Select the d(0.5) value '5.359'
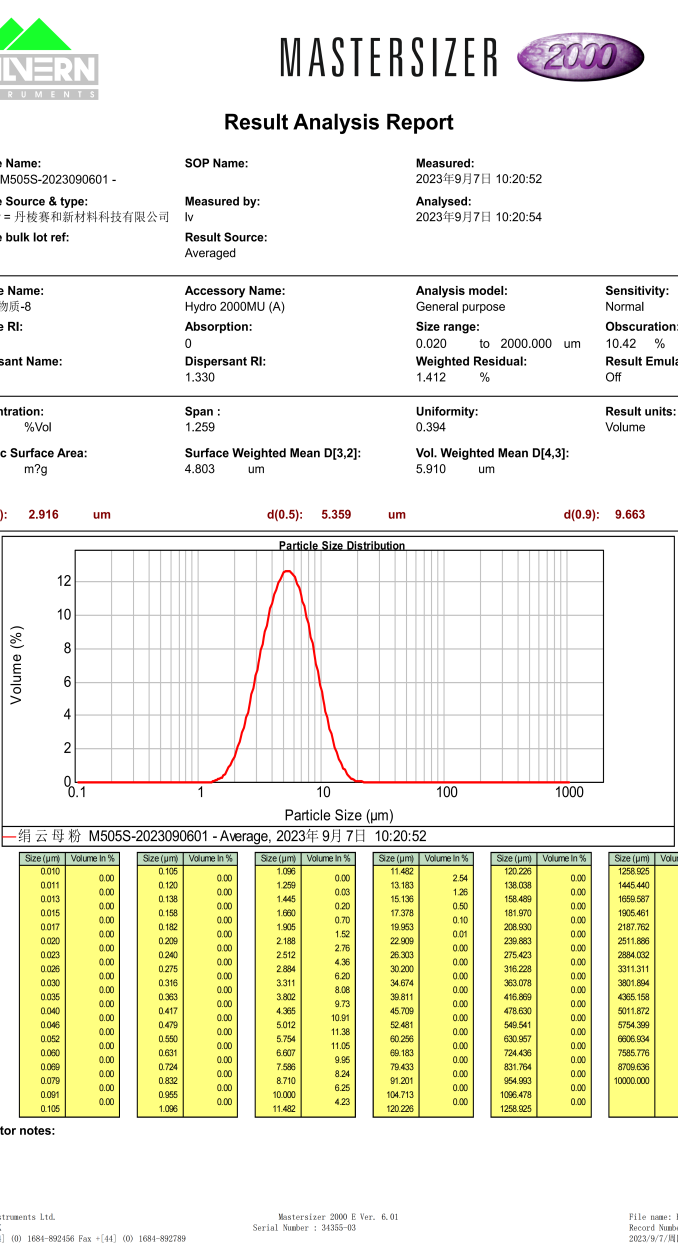The image size is (678, 1244). click(x=337, y=515)
